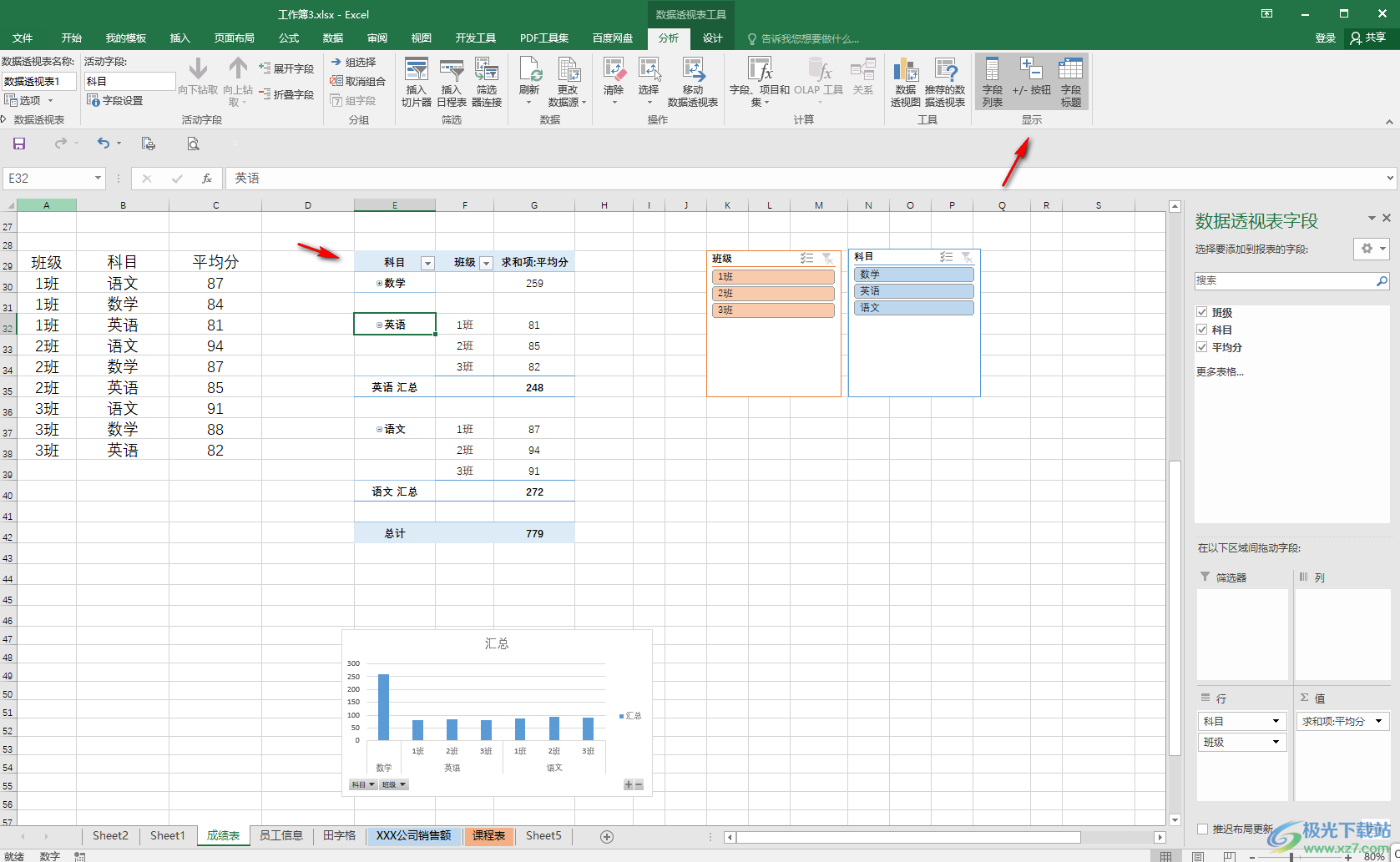This screenshot has width=1400, height=862.
Task: Add a new sheet with plus icon
Action: [x=607, y=836]
